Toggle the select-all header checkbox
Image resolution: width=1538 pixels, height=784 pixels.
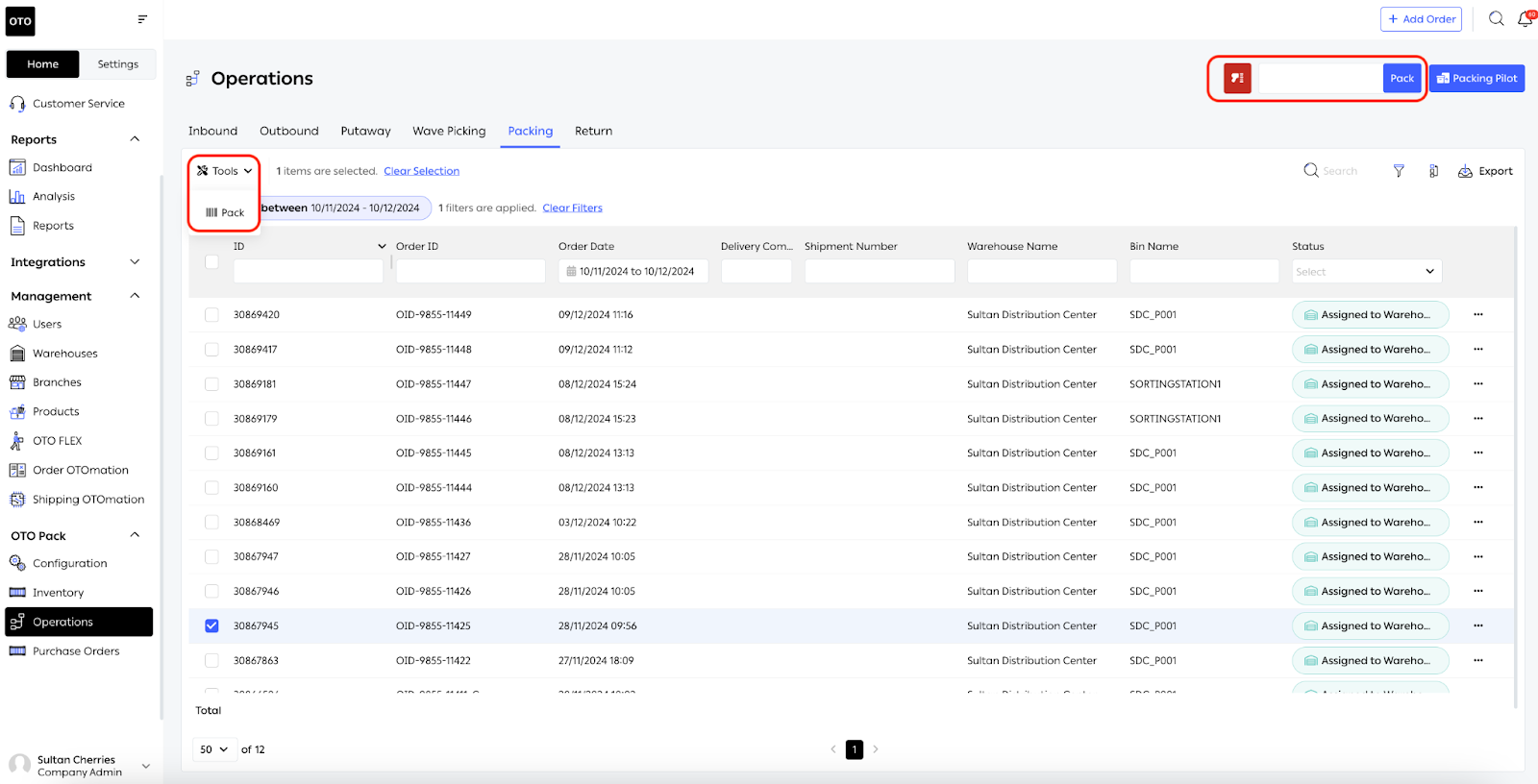coord(211,262)
